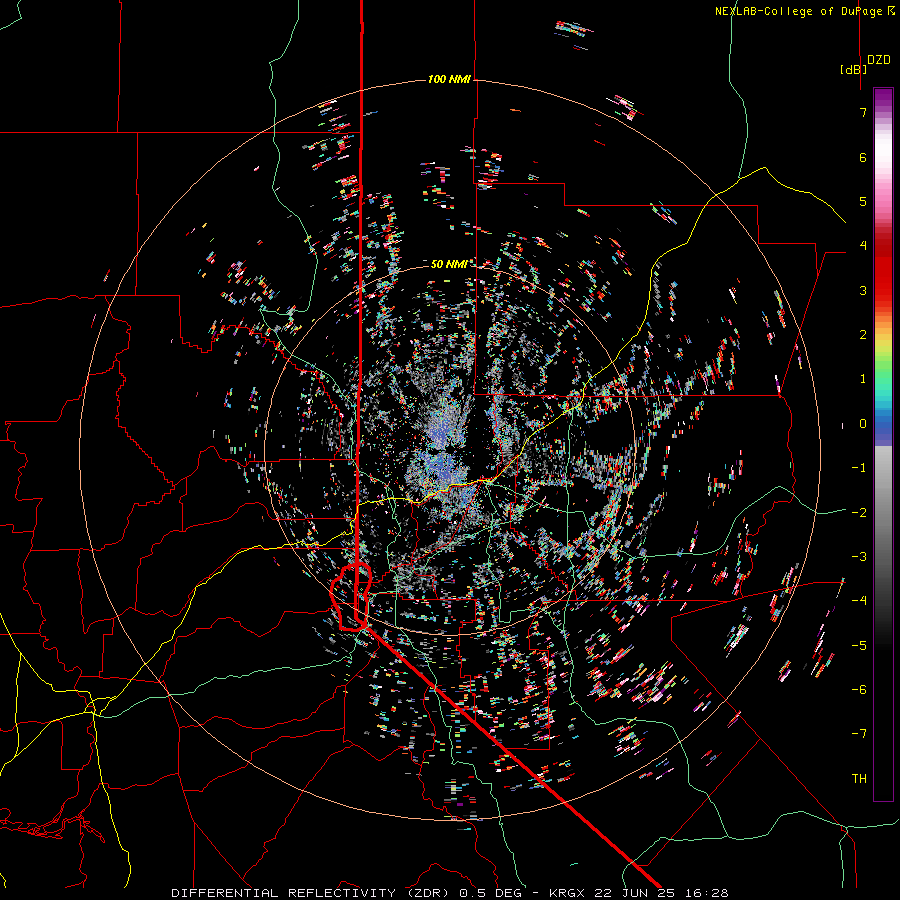Click the -4 dB scale label
This screenshot has height=900, width=900.
point(859,600)
